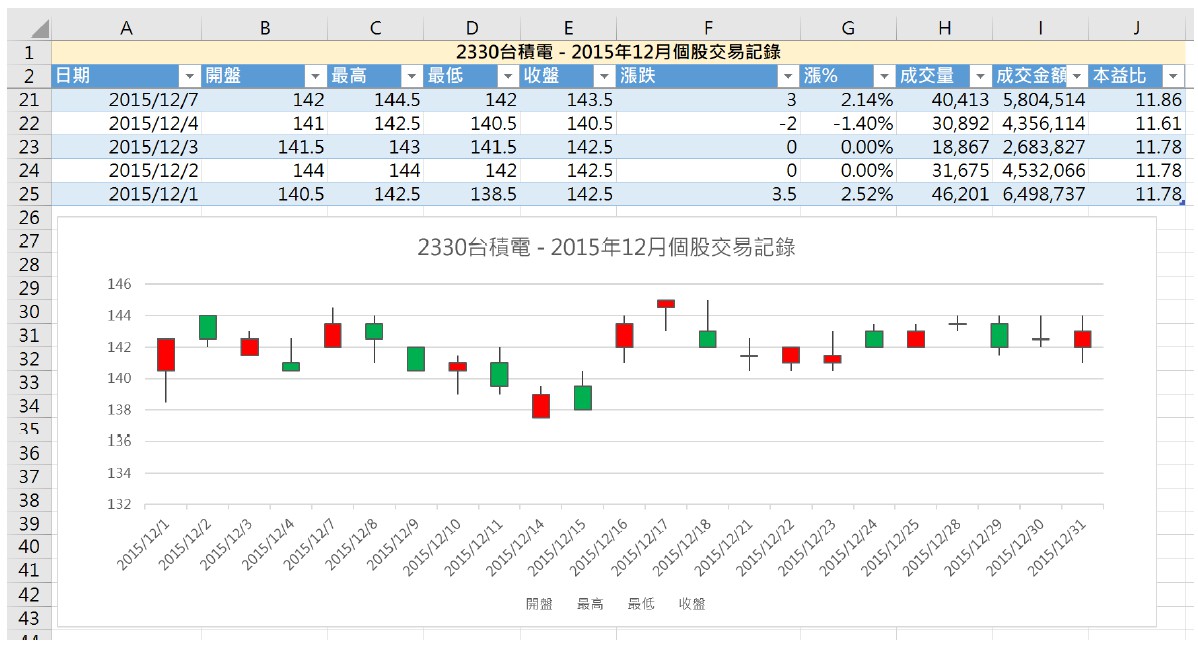1198x647 pixels.
Task: Click the 2.14% change cell
Action: [x=848, y=100]
